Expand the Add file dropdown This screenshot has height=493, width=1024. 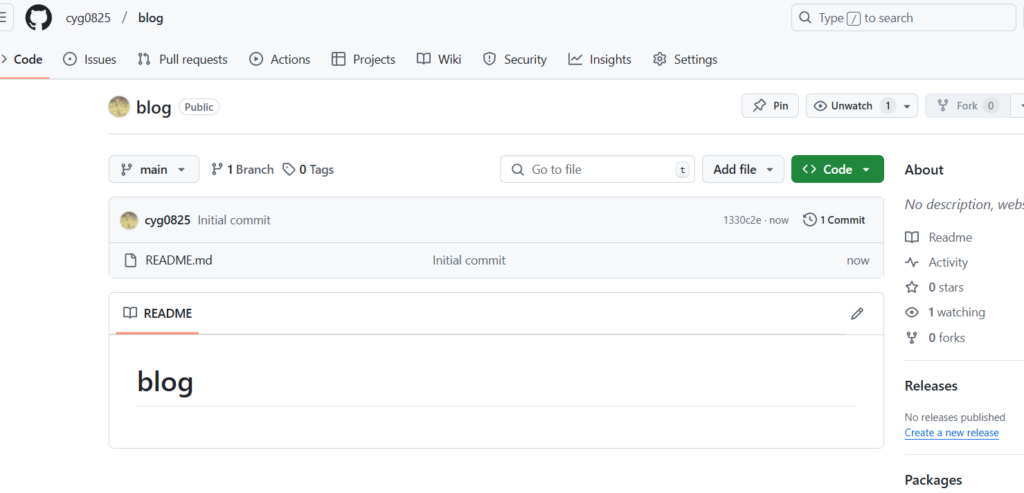pyautogui.click(x=742, y=170)
